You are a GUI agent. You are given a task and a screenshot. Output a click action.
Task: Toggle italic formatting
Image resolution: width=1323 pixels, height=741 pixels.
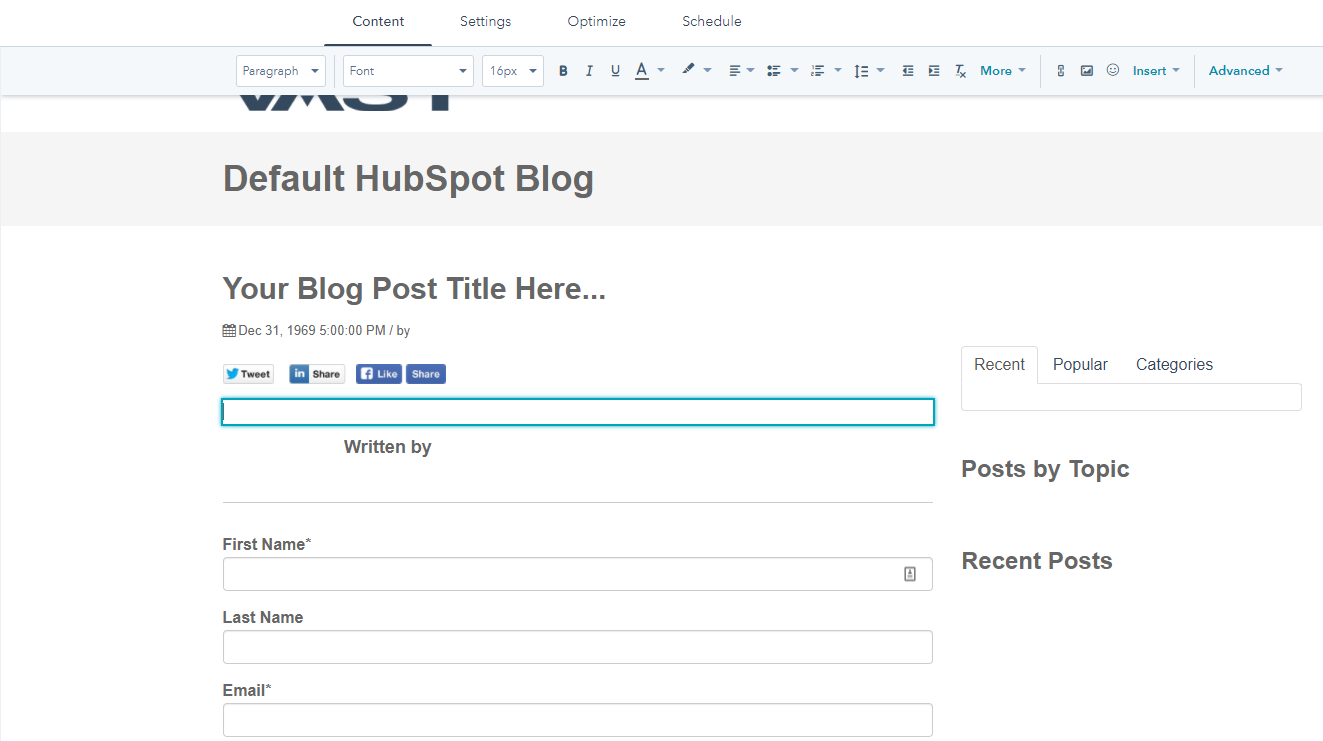589,71
